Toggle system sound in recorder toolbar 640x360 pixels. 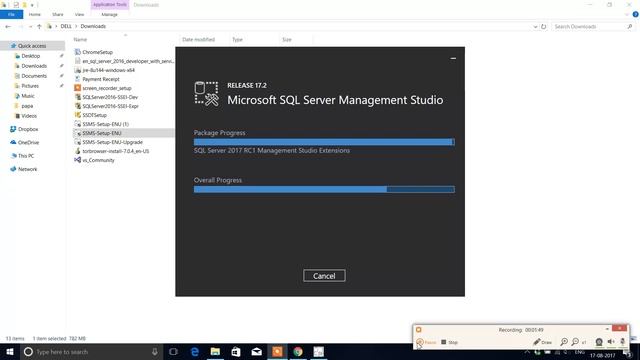[611, 342]
